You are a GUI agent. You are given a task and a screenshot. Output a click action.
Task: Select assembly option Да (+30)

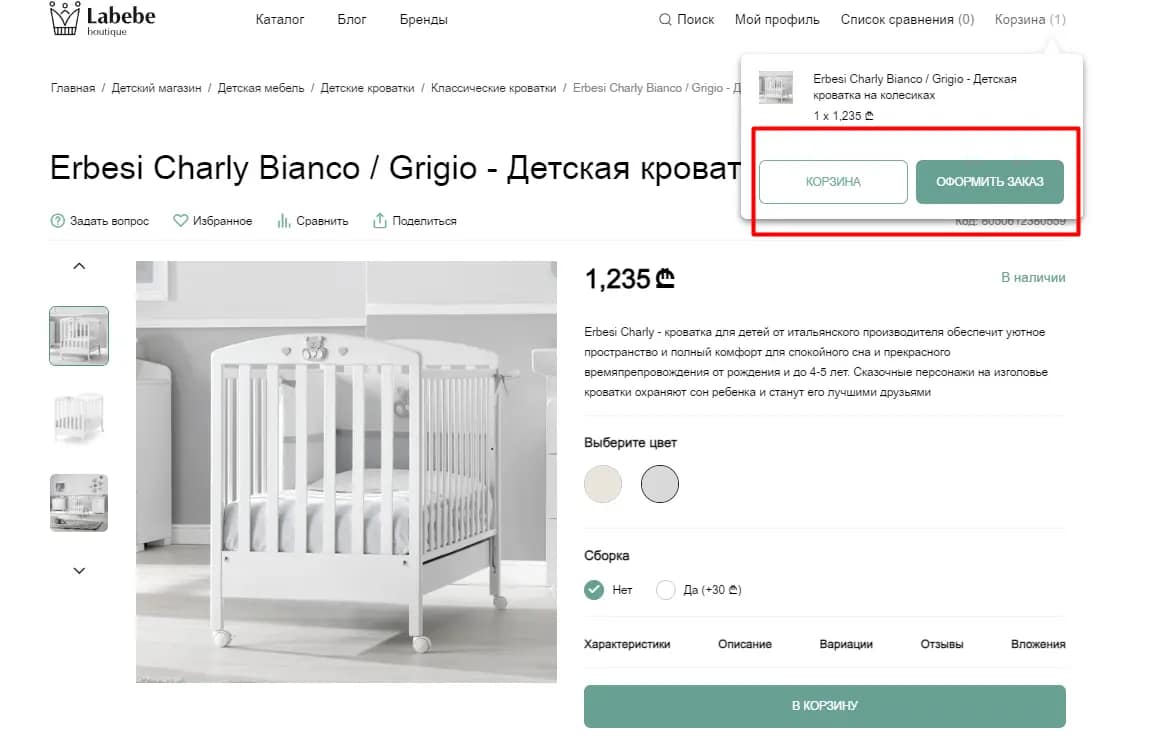pyautogui.click(x=666, y=590)
